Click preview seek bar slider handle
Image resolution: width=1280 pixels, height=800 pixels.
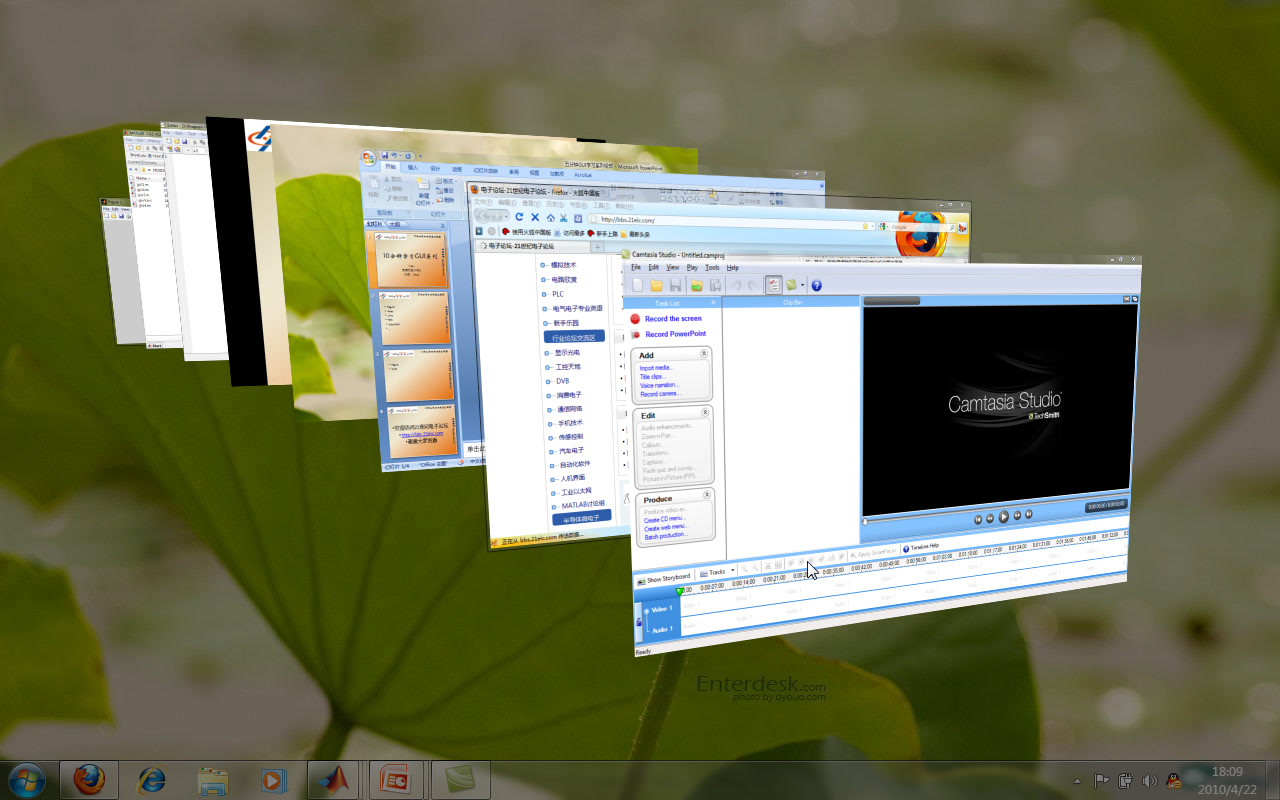coord(866,521)
